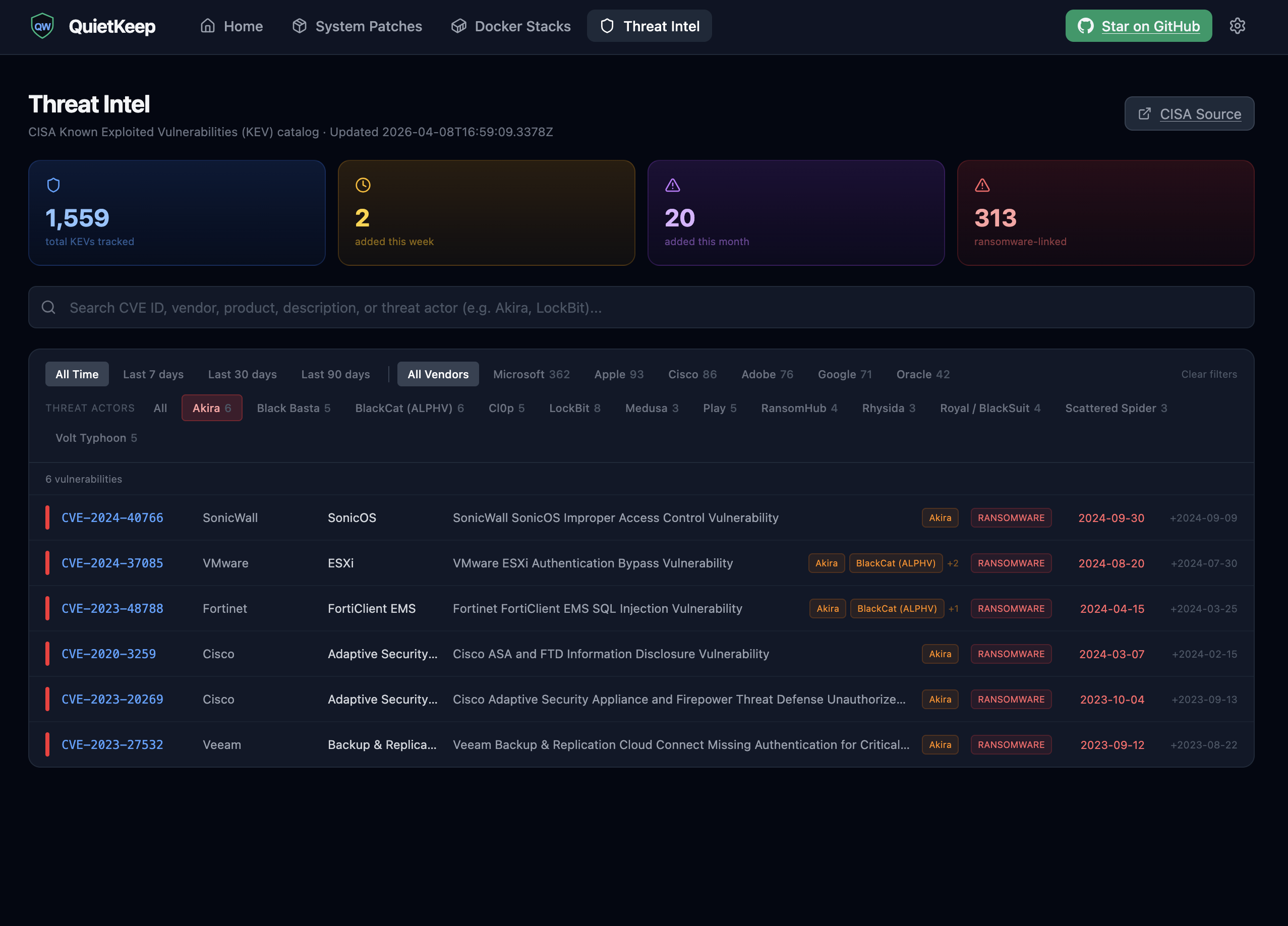Click the CVE search input field
The width and height of the screenshot is (1288, 926).
pos(625,307)
